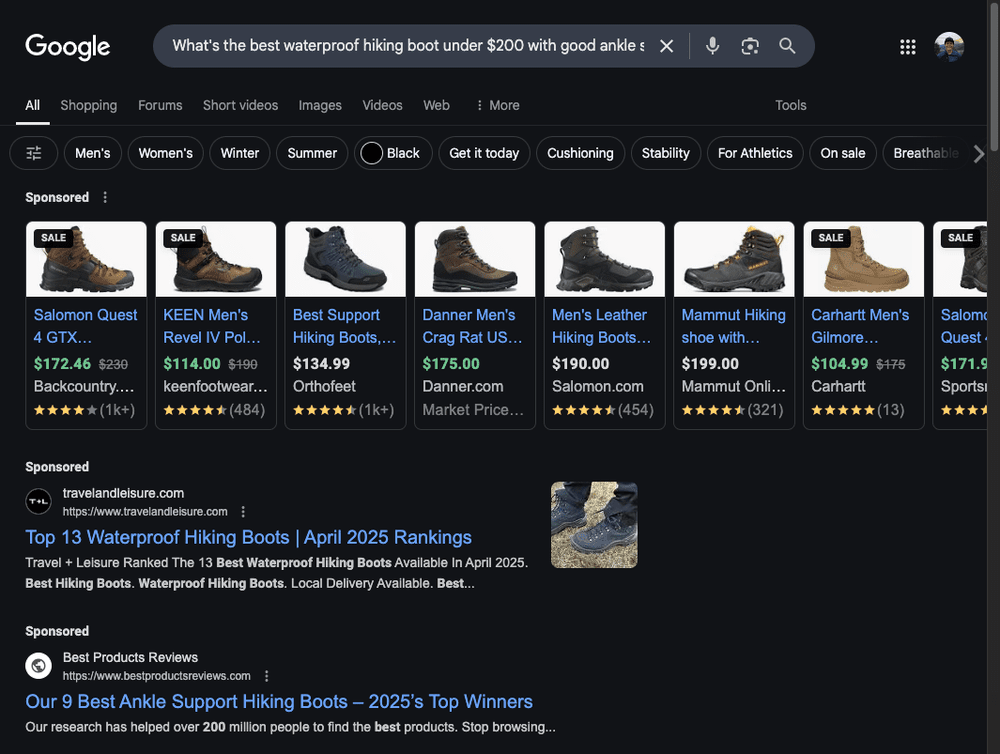Screen dimensions: 1000x754
Task: Open Men's Leather Hiking Boots Salomon.com listing
Action: click(x=604, y=325)
